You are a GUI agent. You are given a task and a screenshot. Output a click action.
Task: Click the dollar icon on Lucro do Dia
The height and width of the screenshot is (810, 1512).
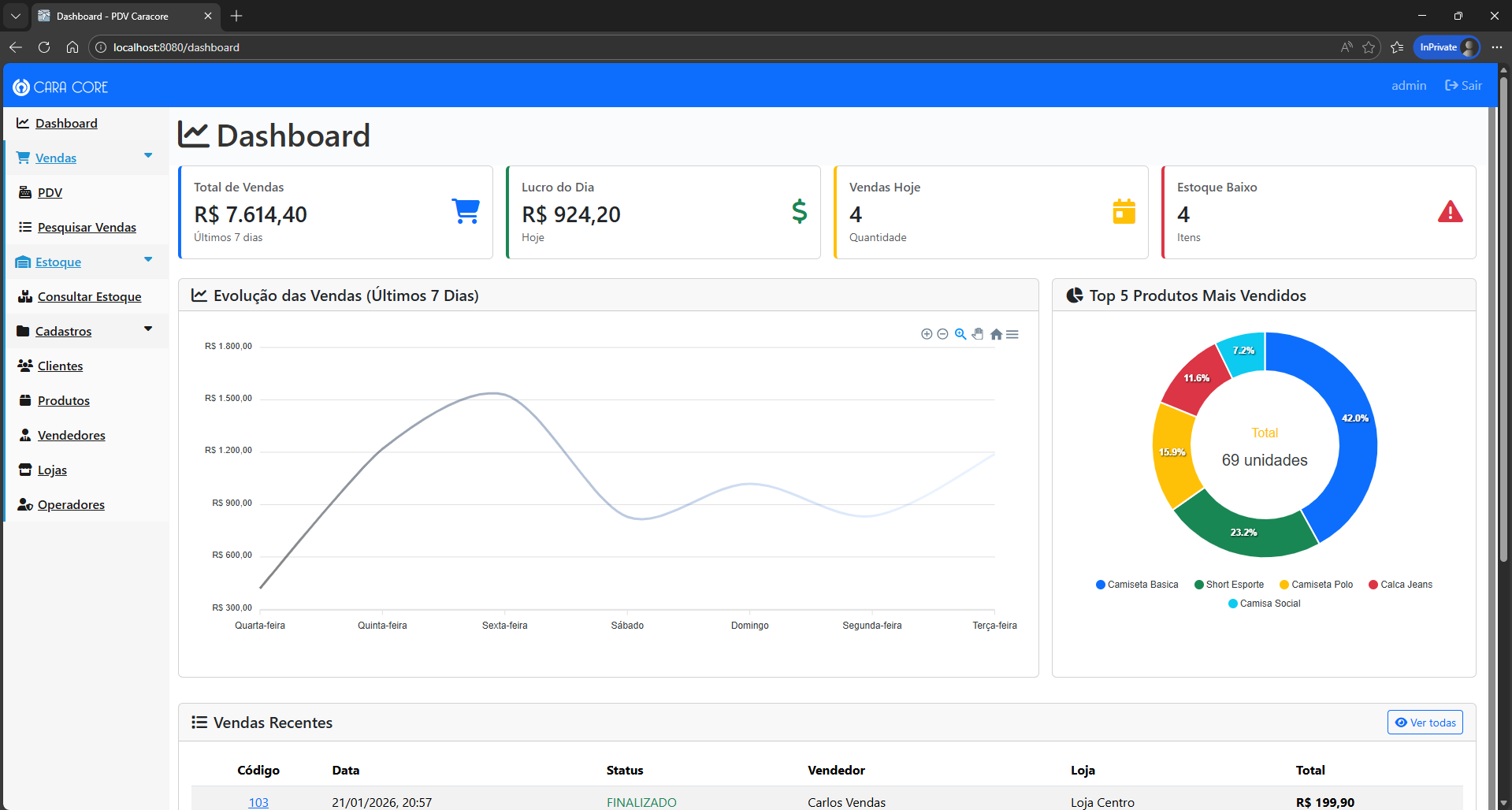coord(798,210)
